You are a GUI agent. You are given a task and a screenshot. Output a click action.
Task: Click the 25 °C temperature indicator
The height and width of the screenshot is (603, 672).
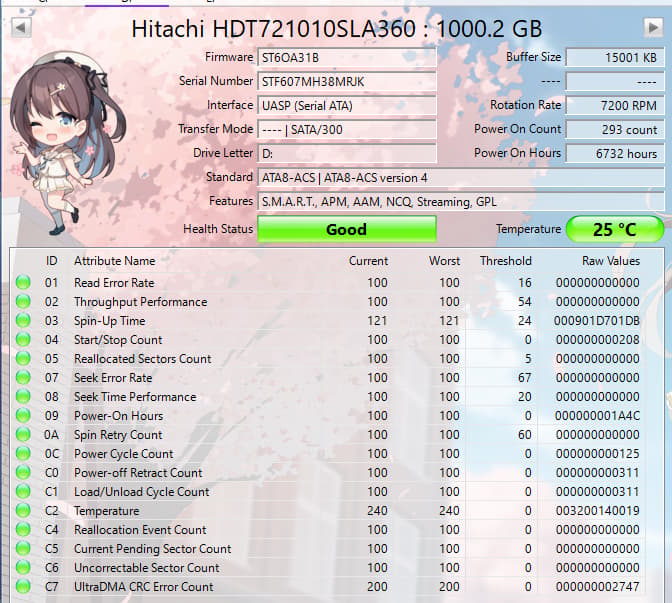[615, 229]
